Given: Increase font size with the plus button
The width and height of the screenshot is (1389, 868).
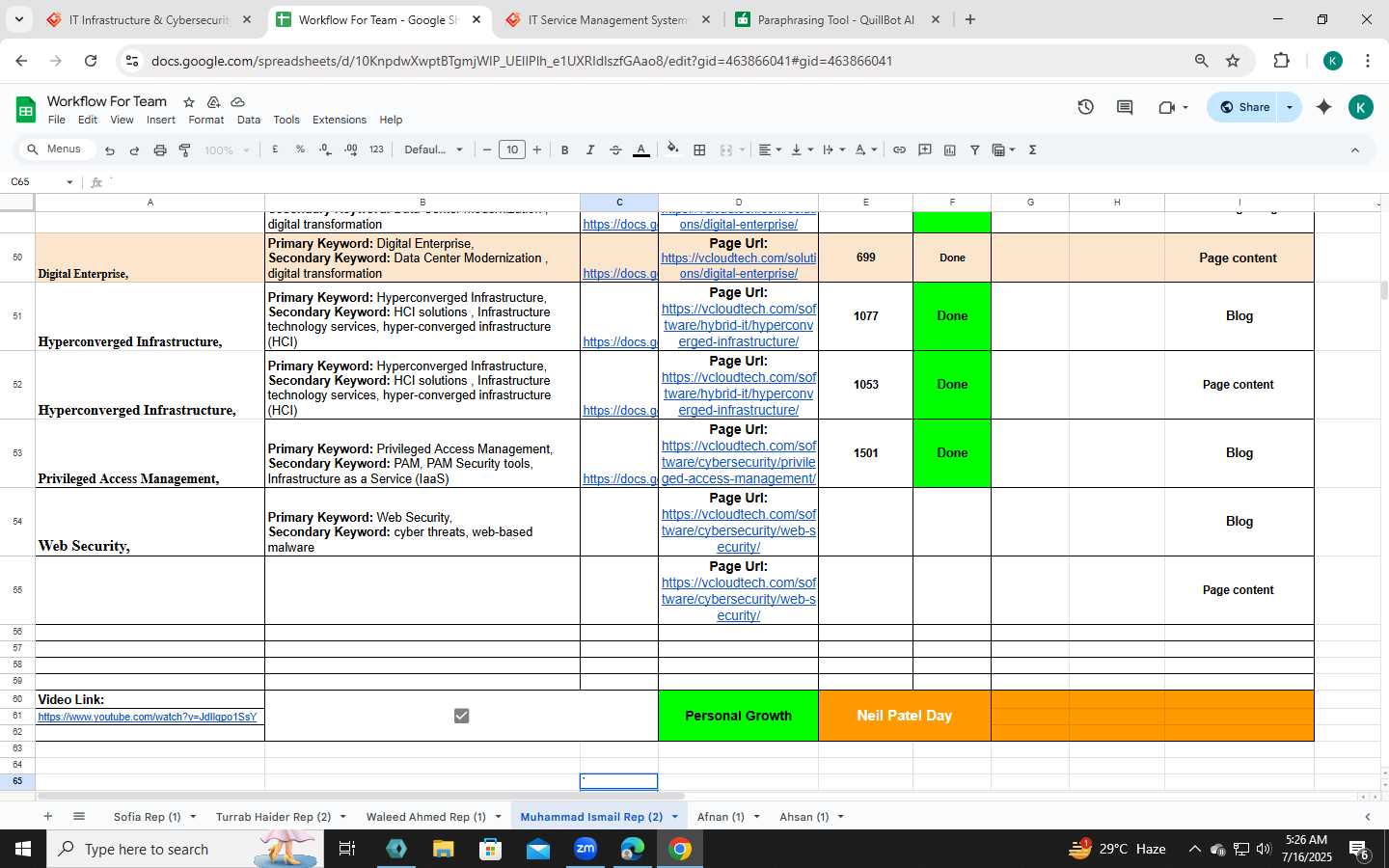Looking at the screenshot, I should (x=537, y=149).
